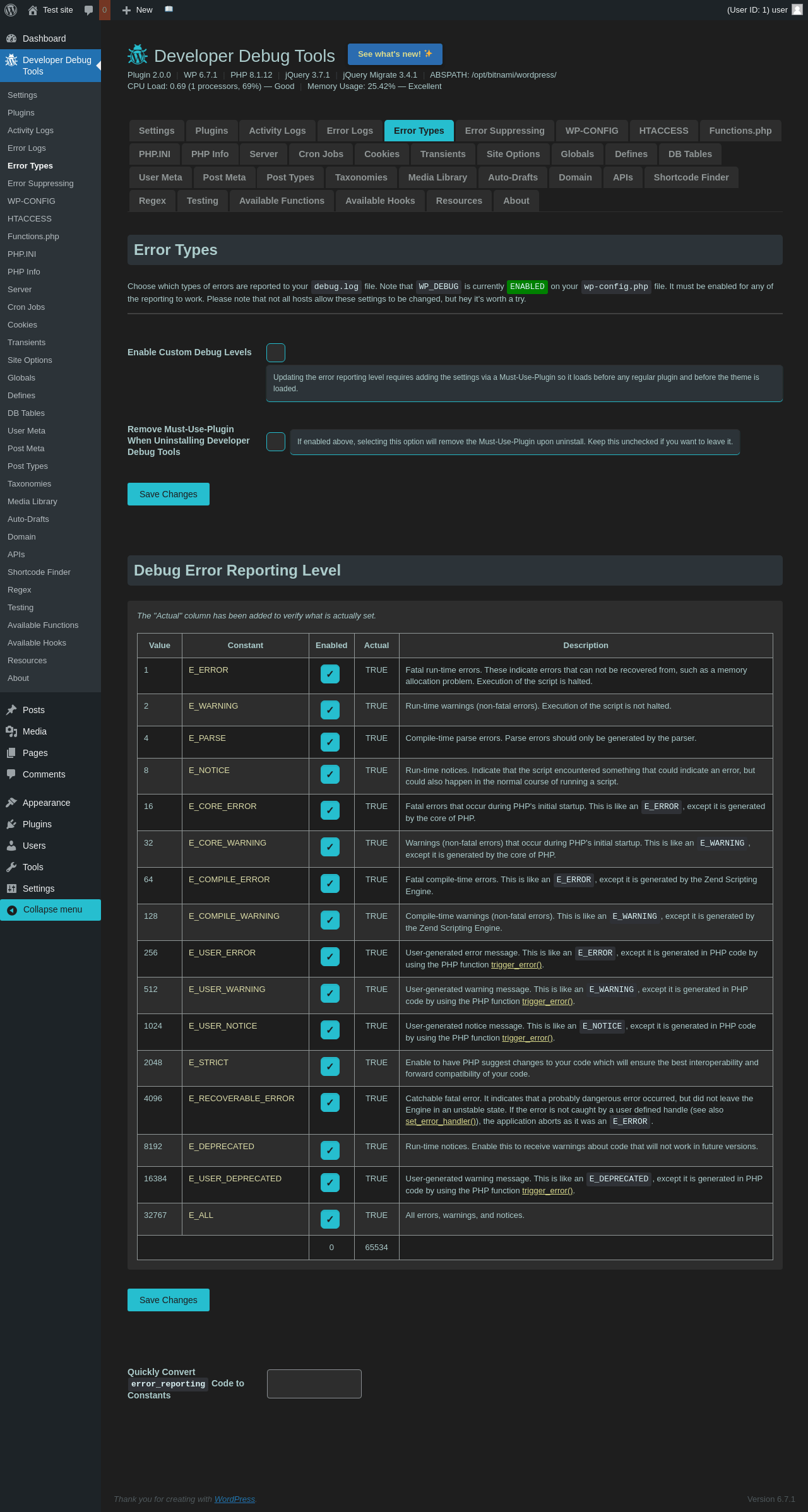This screenshot has width=808, height=1512.
Task: Click the Tools wrench icon in sidebar
Action: 11,867
